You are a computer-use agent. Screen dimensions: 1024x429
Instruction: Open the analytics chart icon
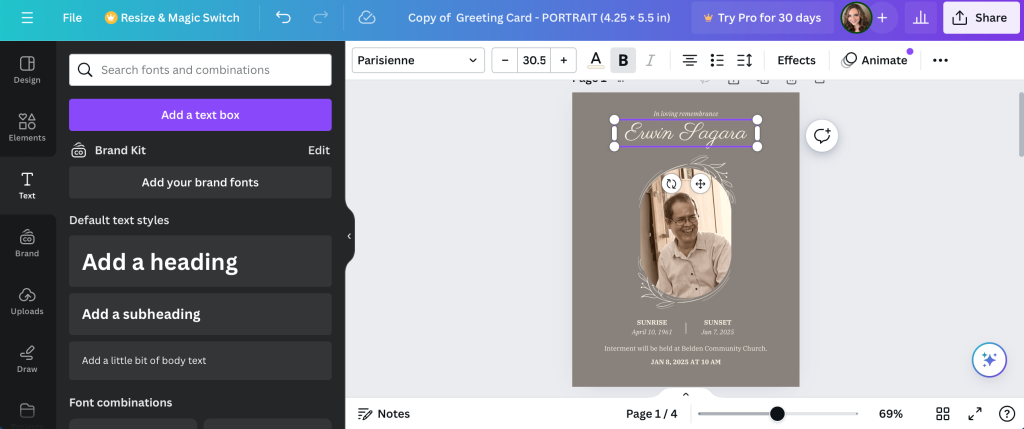pyautogui.click(x=920, y=18)
